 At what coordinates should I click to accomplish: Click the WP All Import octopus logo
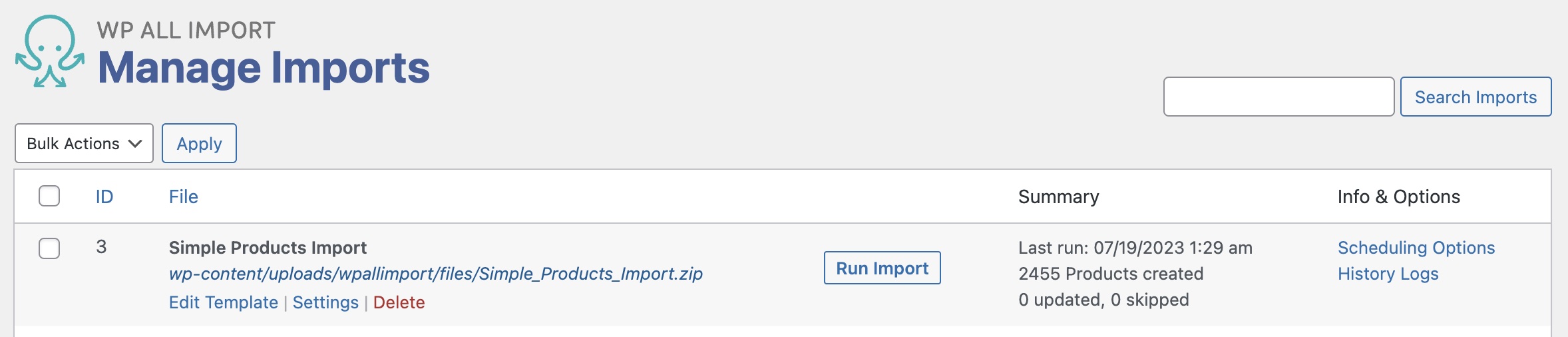point(50,51)
